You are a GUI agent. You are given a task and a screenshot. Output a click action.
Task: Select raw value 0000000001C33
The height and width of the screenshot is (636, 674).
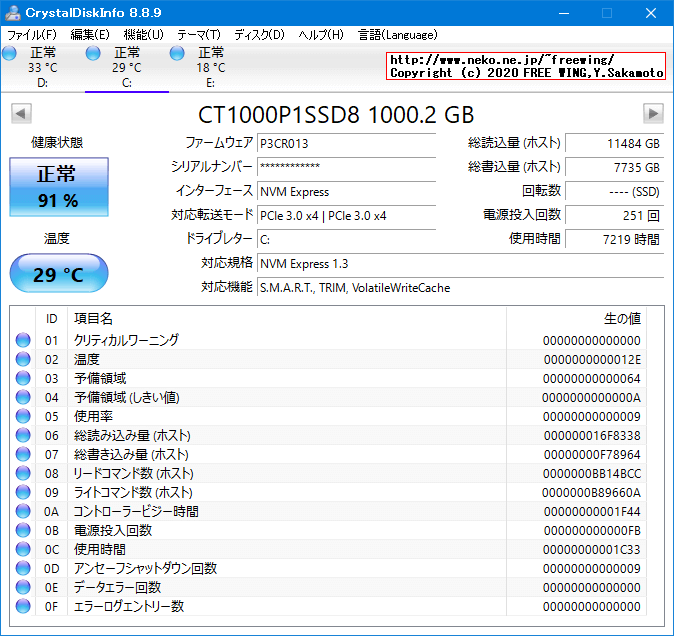coord(592,550)
